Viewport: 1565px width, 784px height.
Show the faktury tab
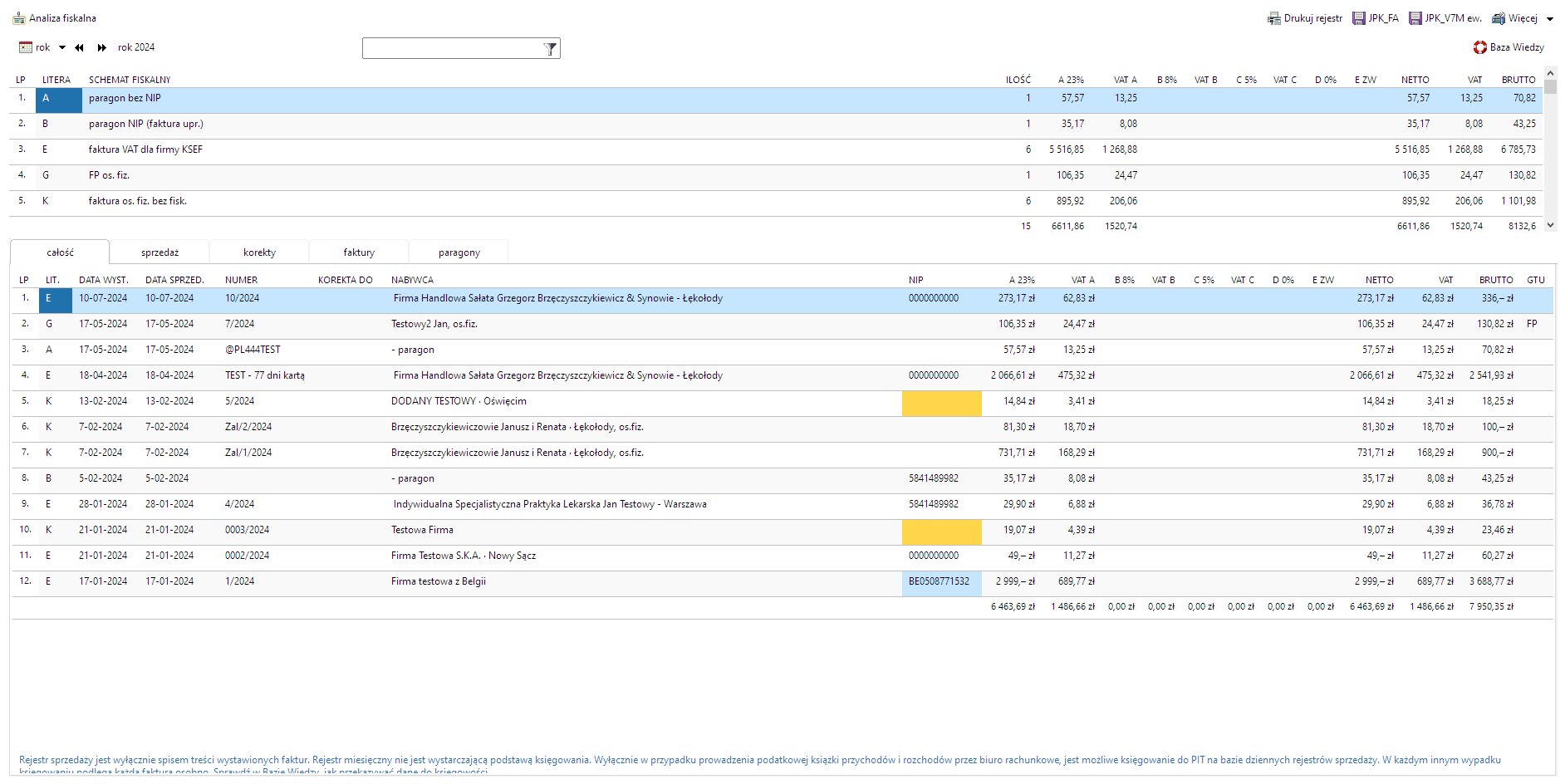359,252
